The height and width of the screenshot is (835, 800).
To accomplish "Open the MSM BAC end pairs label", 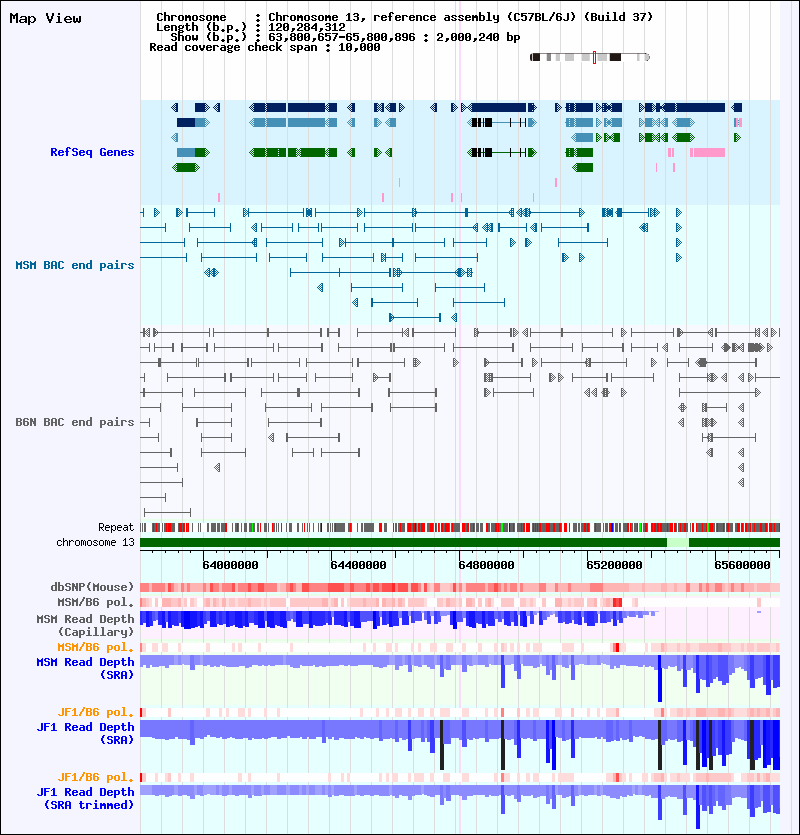I will pyautogui.click(x=75, y=265).
